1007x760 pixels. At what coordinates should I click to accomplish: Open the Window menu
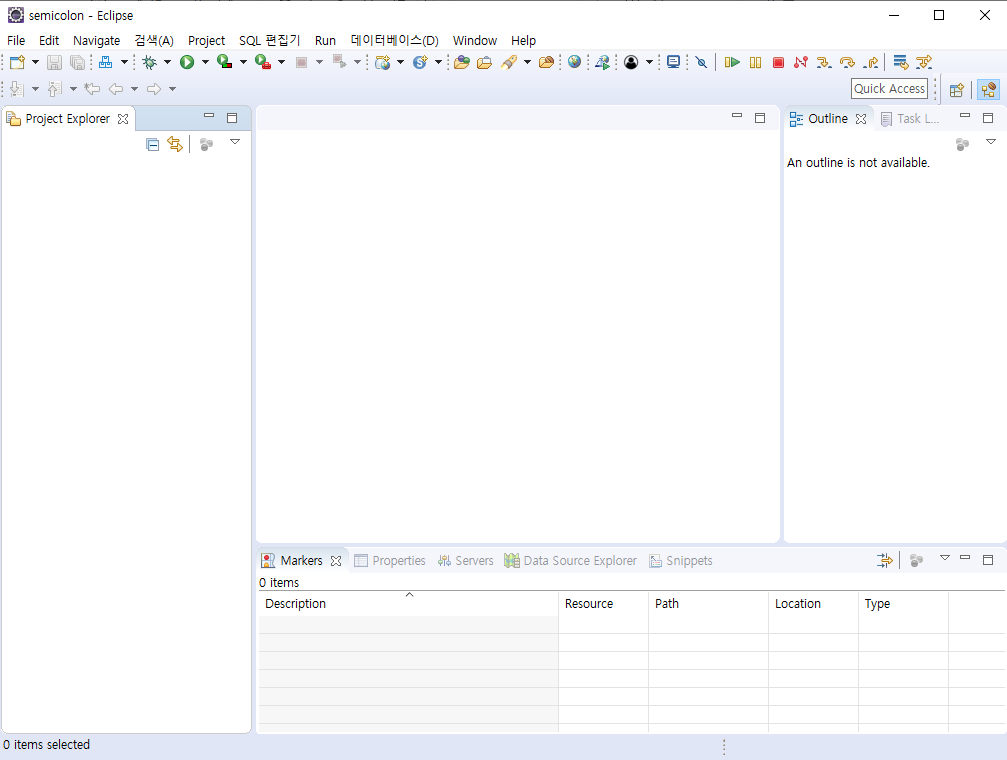click(x=475, y=40)
